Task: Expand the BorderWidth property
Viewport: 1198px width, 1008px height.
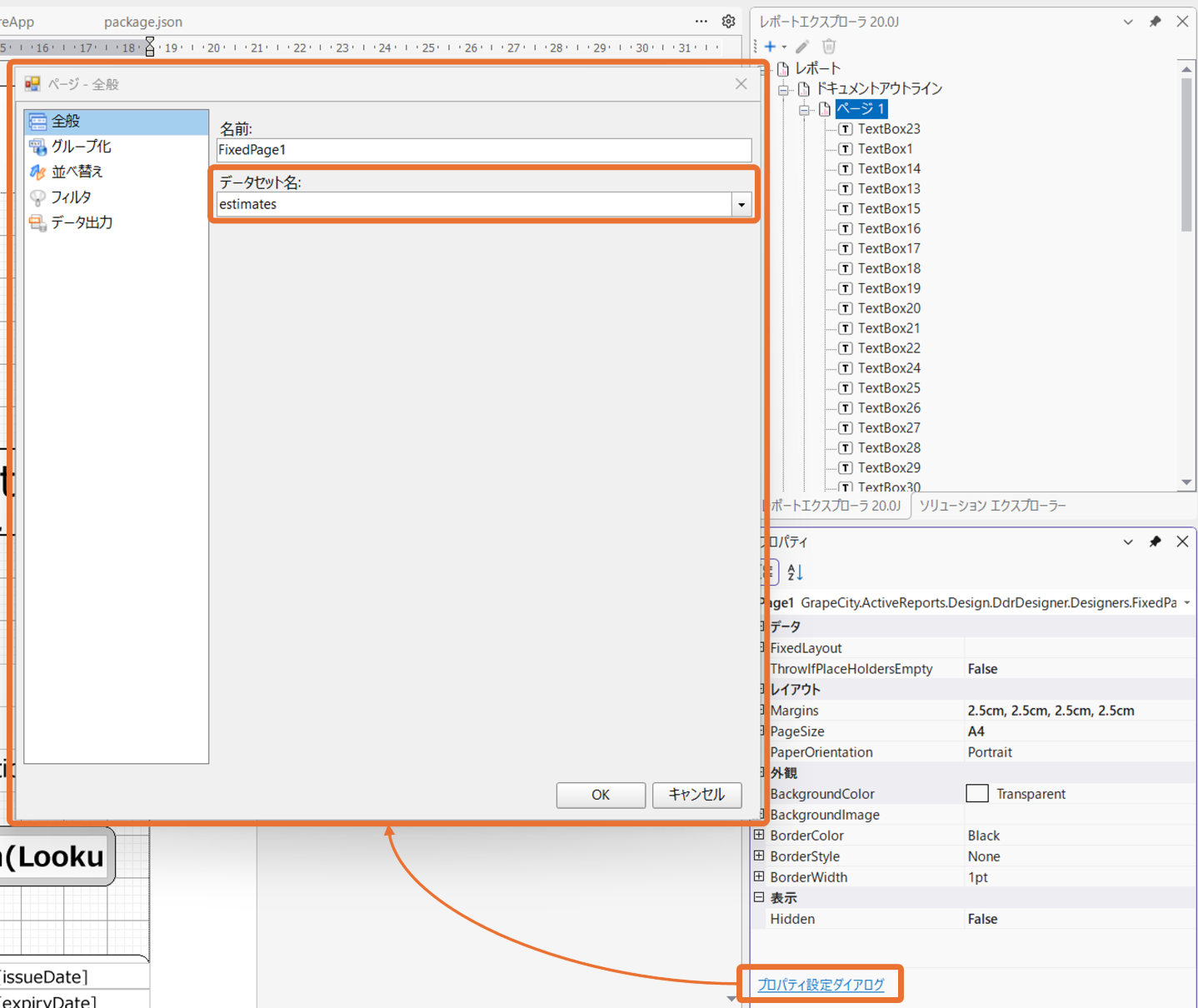Action: pyautogui.click(x=759, y=876)
